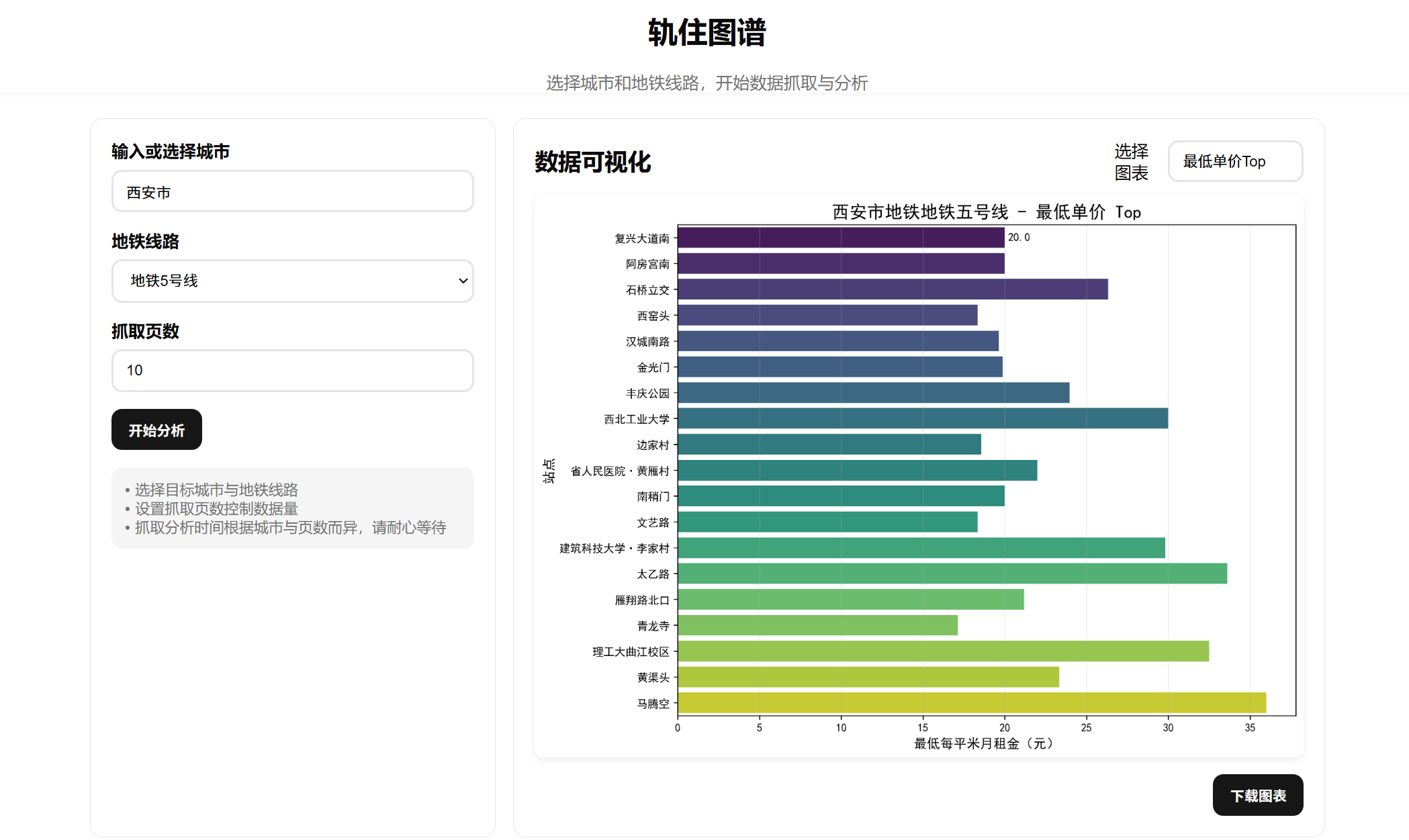1409x840 pixels.
Task: Click the 文艺路 station label
Action: (x=653, y=523)
